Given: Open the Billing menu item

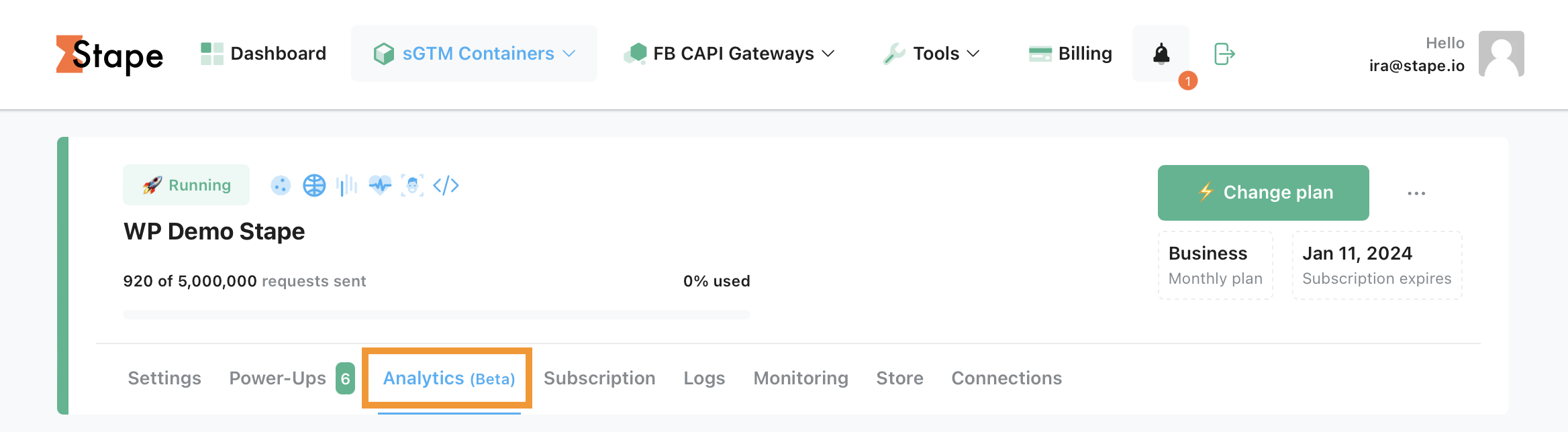Looking at the screenshot, I should pyautogui.click(x=1070, y=54).
